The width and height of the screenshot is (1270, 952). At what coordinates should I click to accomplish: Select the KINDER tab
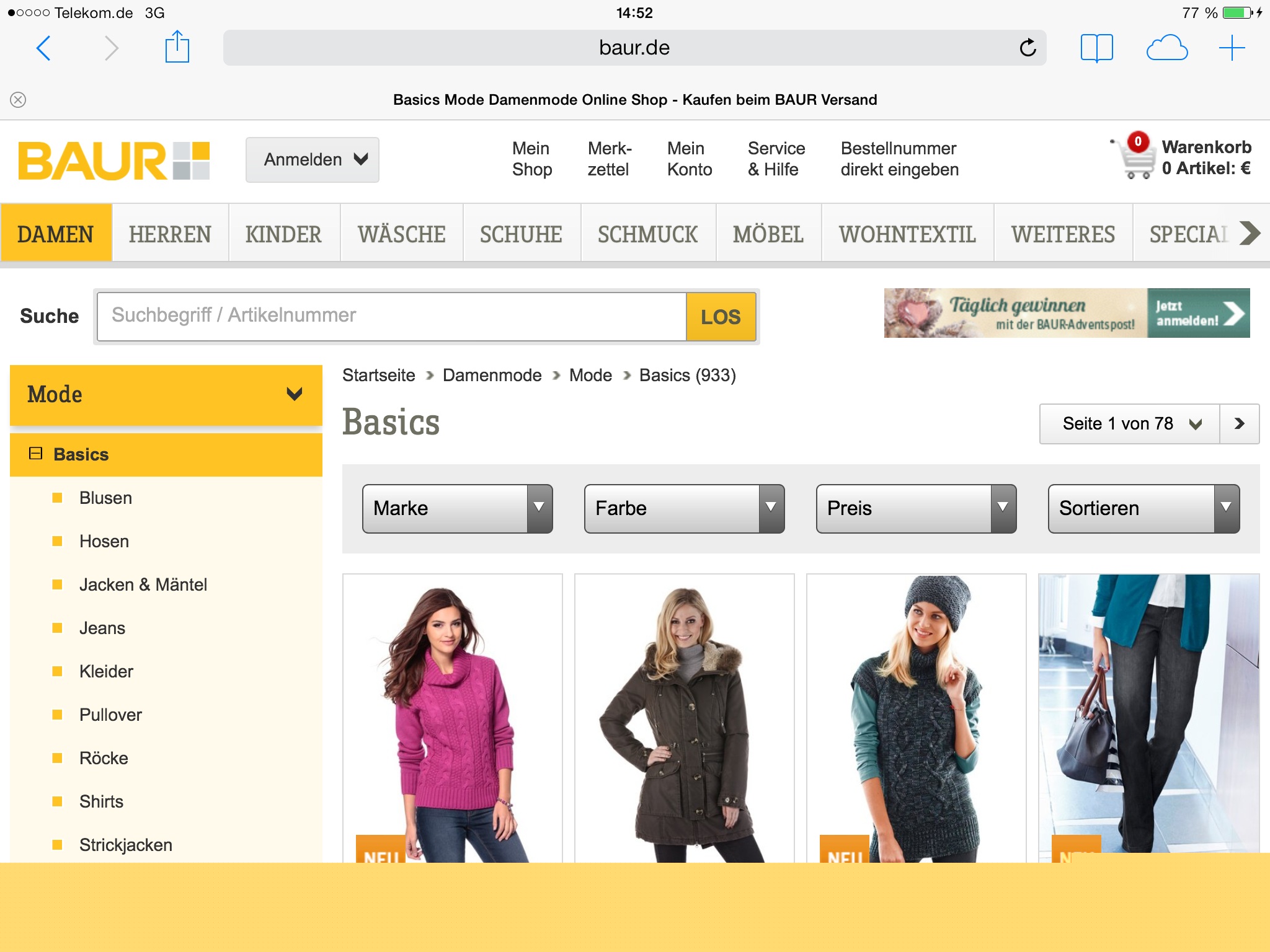coord(283,234)
